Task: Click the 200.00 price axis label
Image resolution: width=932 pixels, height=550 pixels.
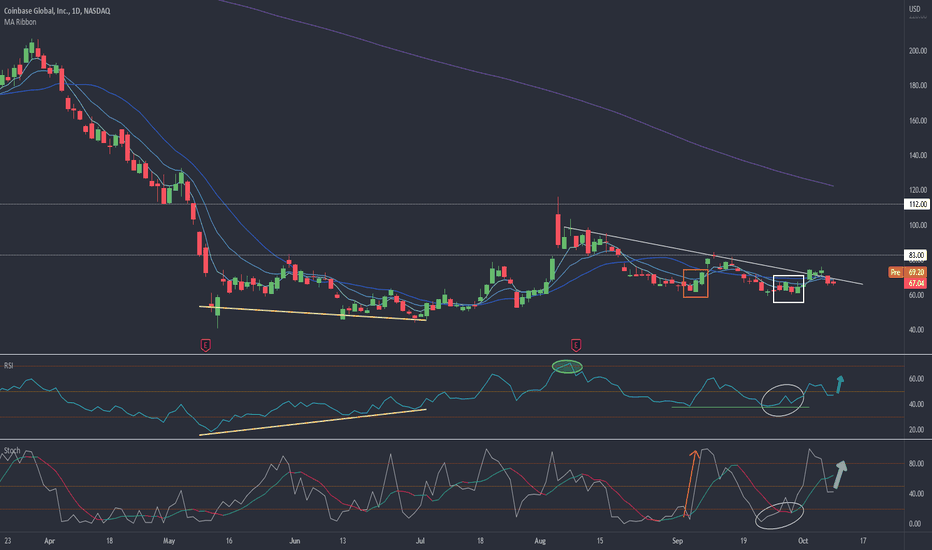Action: (x=918, y=51)
